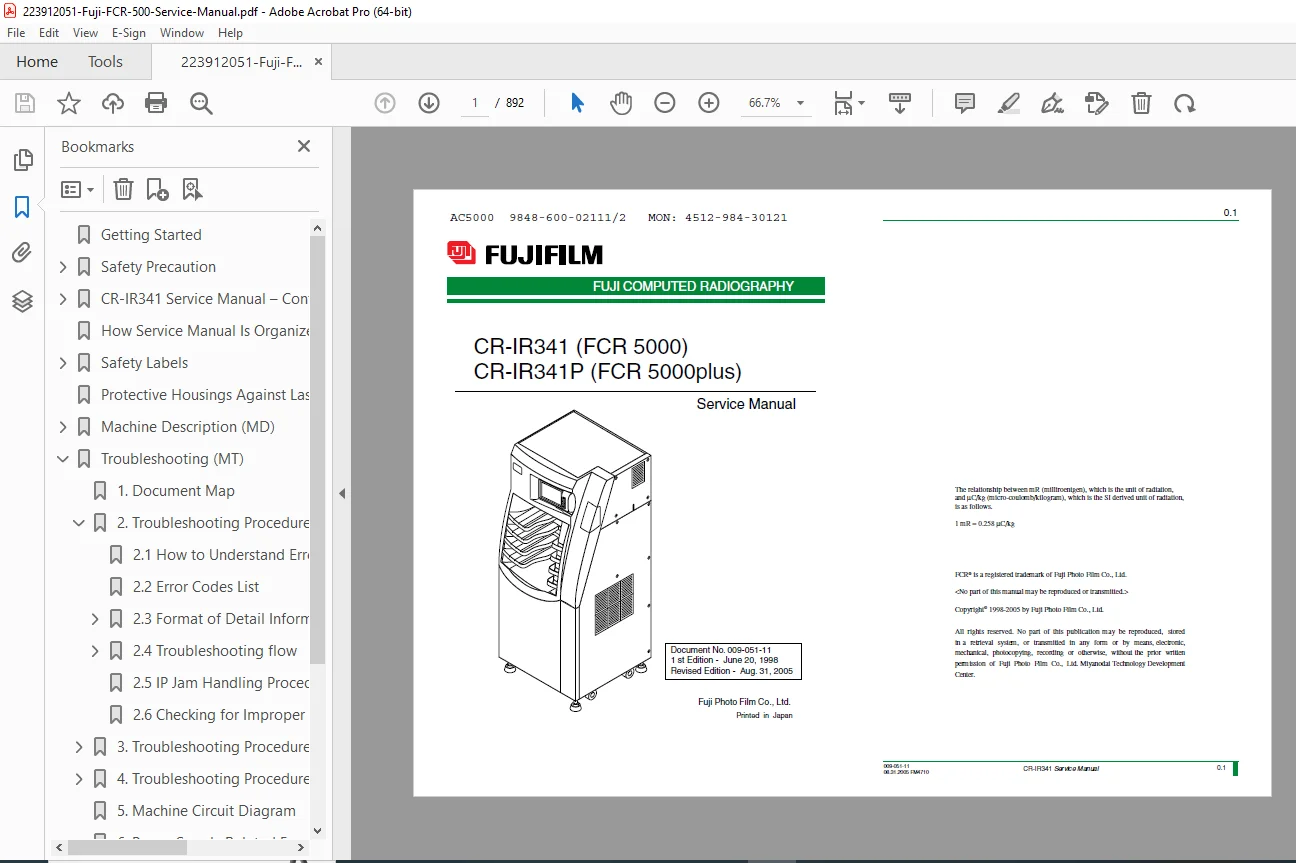Toggle the scrolling mode icon
Viewport: 1296px width, 863px height.
[x=900, y=103]
